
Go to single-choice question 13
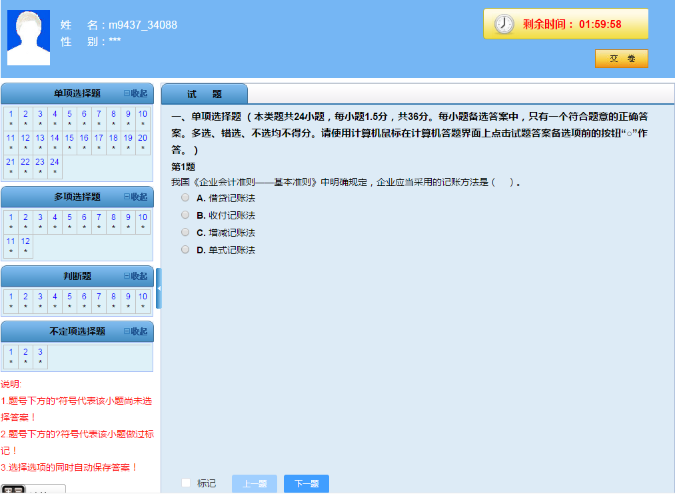click(40, 142)
